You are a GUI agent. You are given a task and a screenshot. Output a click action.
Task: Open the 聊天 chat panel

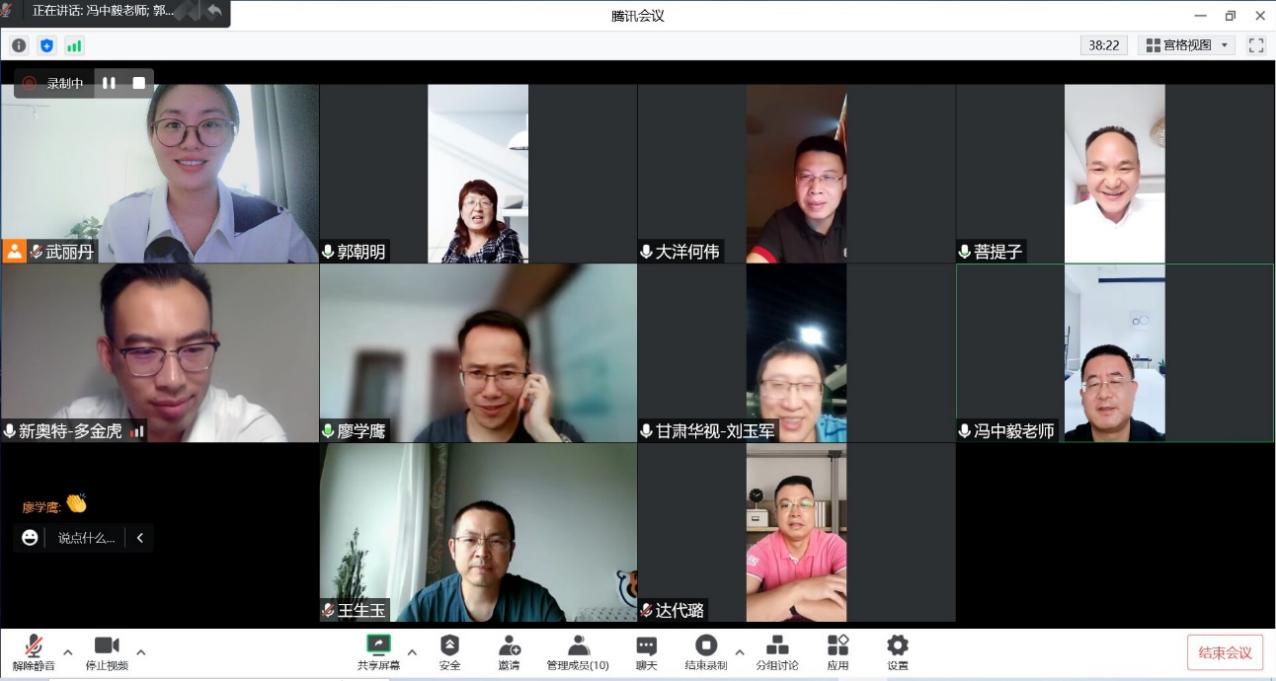pyautogui.click(x=646, y=652)
